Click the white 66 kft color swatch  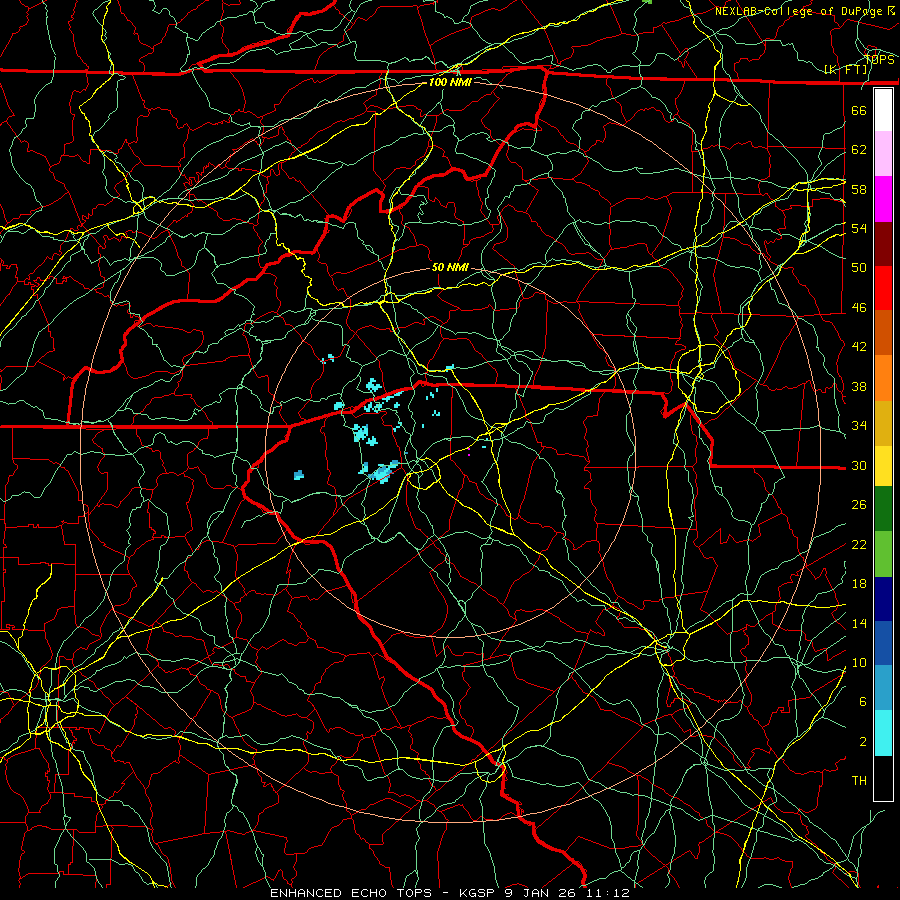(x=883, y=110)
